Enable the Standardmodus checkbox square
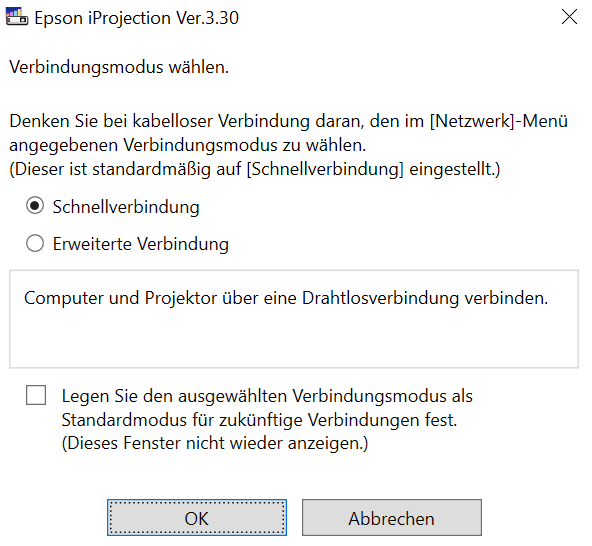 36,395
